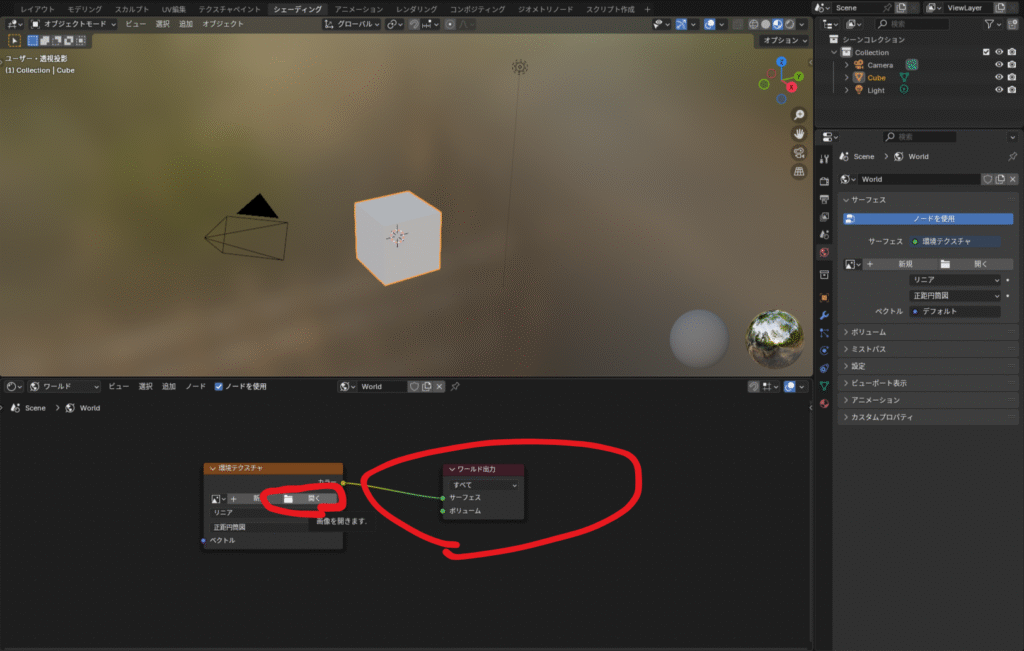Switch to solid viewport shading mode
1024x651 pixels.
pos(765,24)
